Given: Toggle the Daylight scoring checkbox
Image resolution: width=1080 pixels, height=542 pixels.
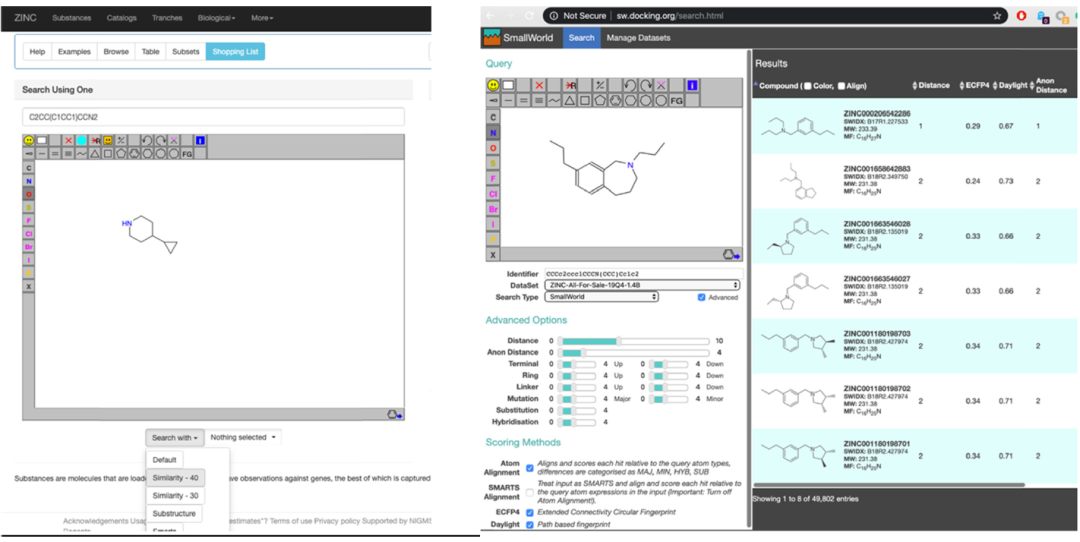Looking at the screenshot, I should pos(530,525).
